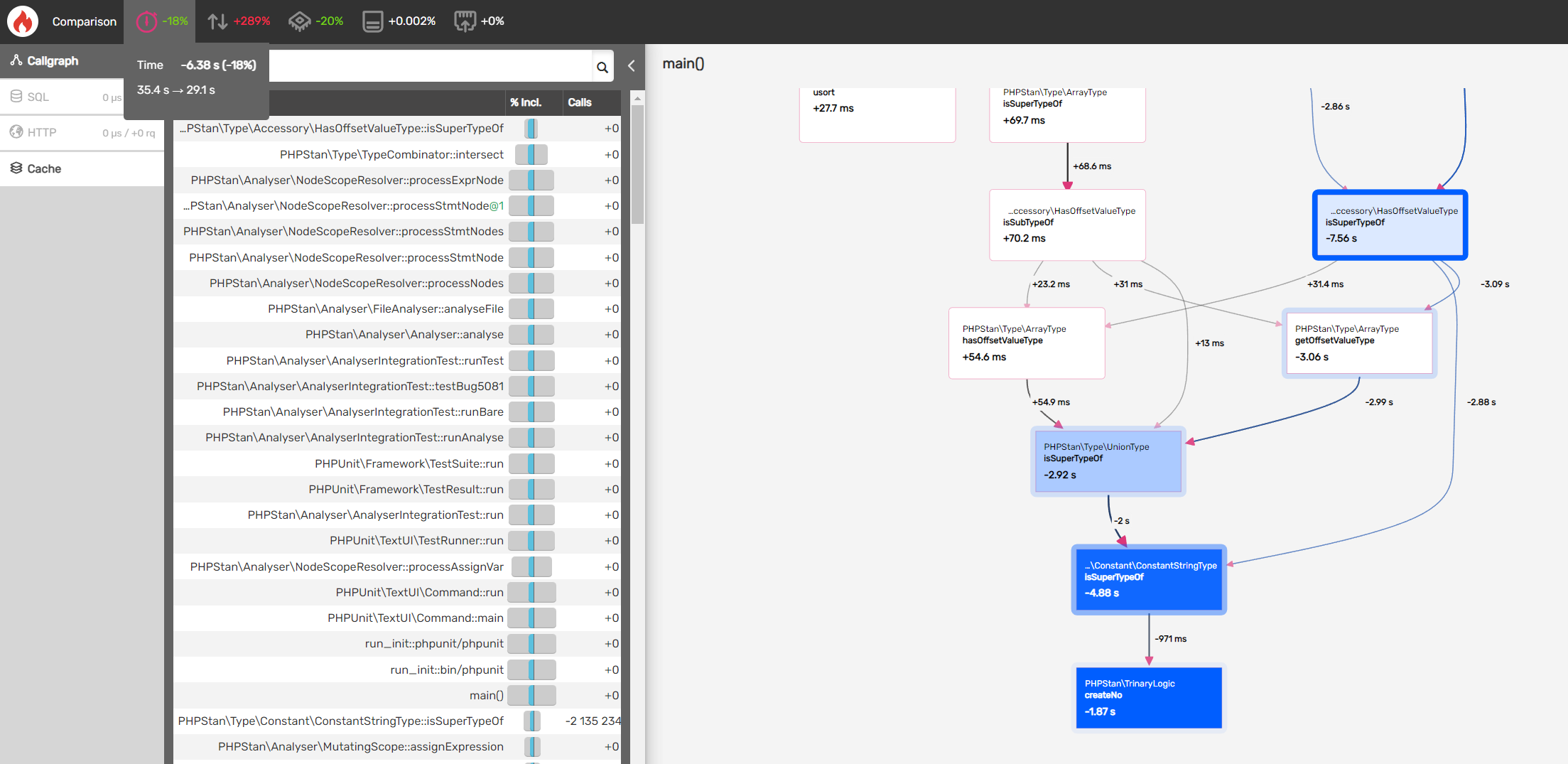1568x764 pixels.
Task: Select the Network dimension icon
Action: tap(465, 21)
